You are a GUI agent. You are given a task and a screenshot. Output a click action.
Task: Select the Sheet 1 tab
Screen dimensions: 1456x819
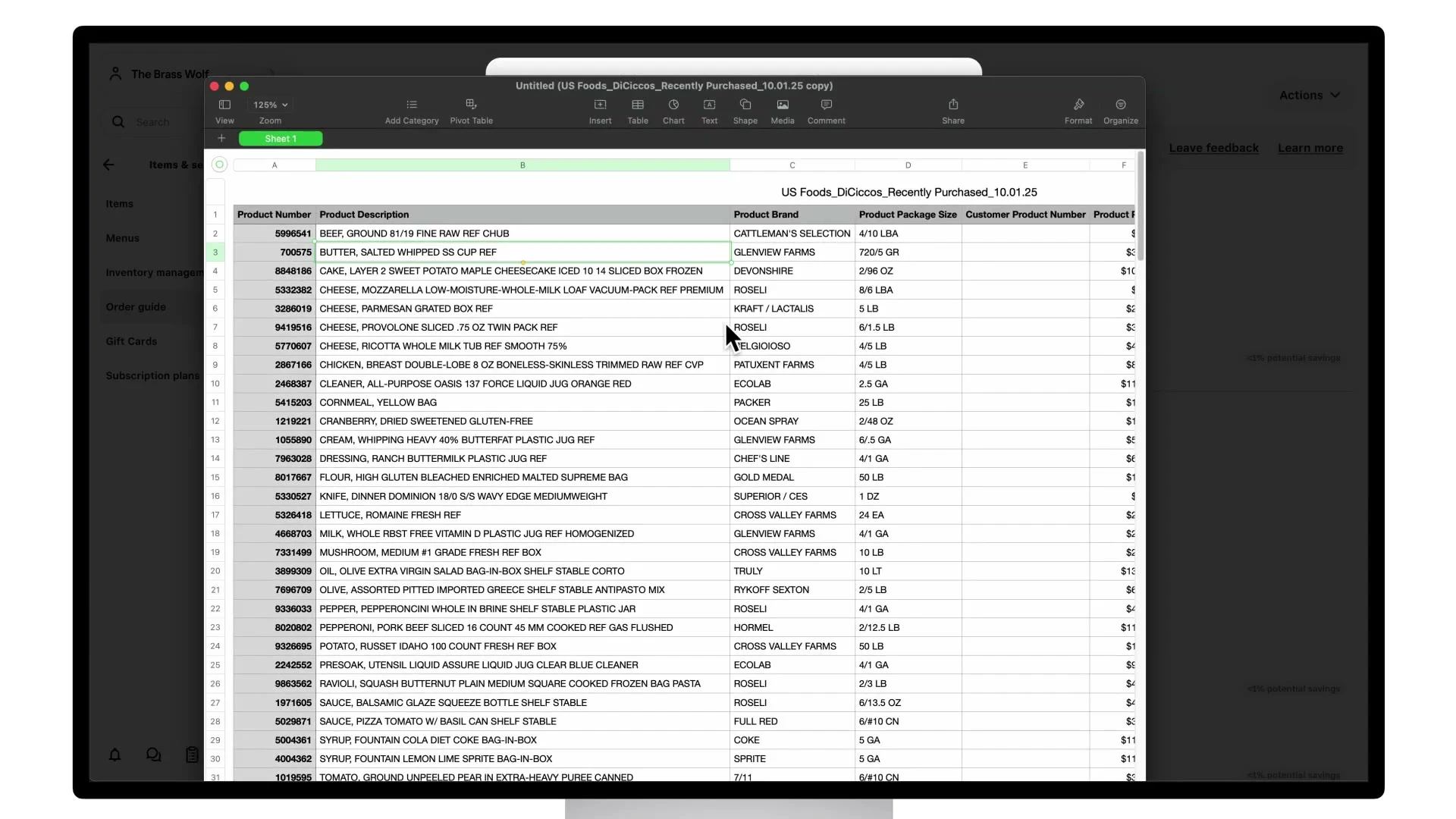281,139
